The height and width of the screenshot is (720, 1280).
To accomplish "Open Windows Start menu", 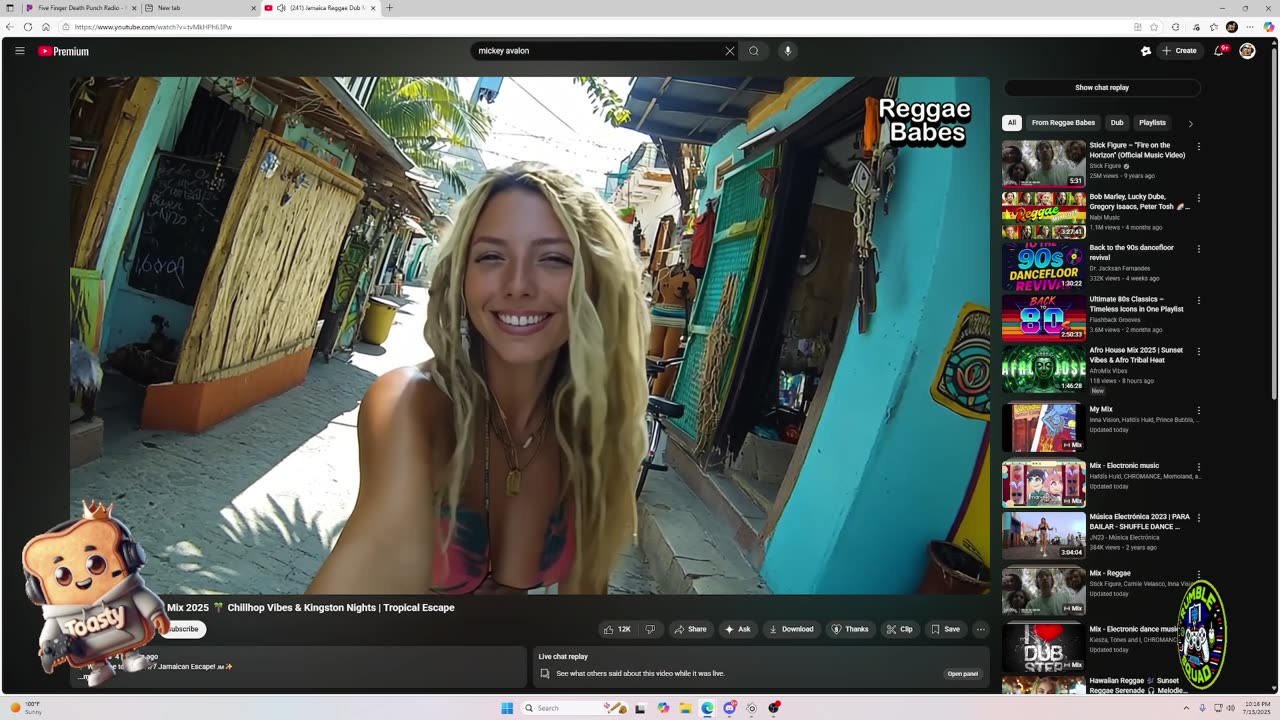I will click(507, 708).
